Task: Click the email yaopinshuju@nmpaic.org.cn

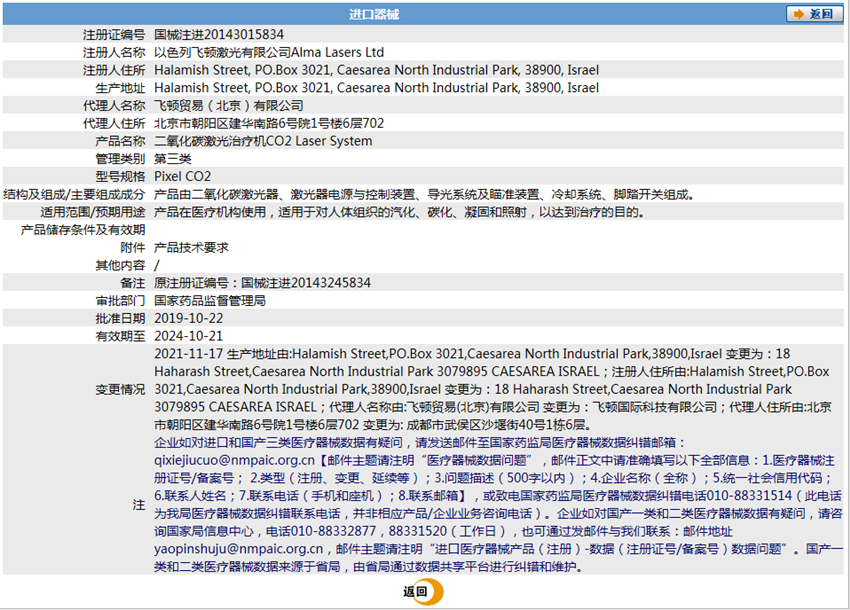Action: point(239,549)
